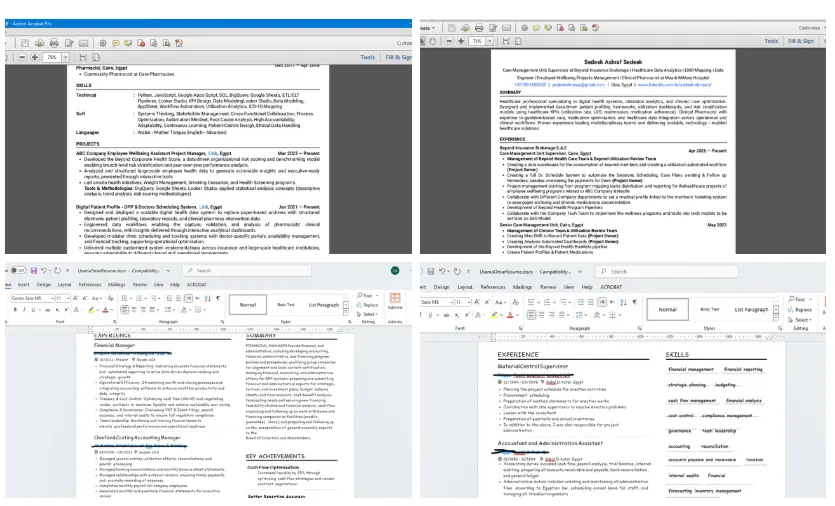Open Bullets dropdown in left Word ribbon

131,298
